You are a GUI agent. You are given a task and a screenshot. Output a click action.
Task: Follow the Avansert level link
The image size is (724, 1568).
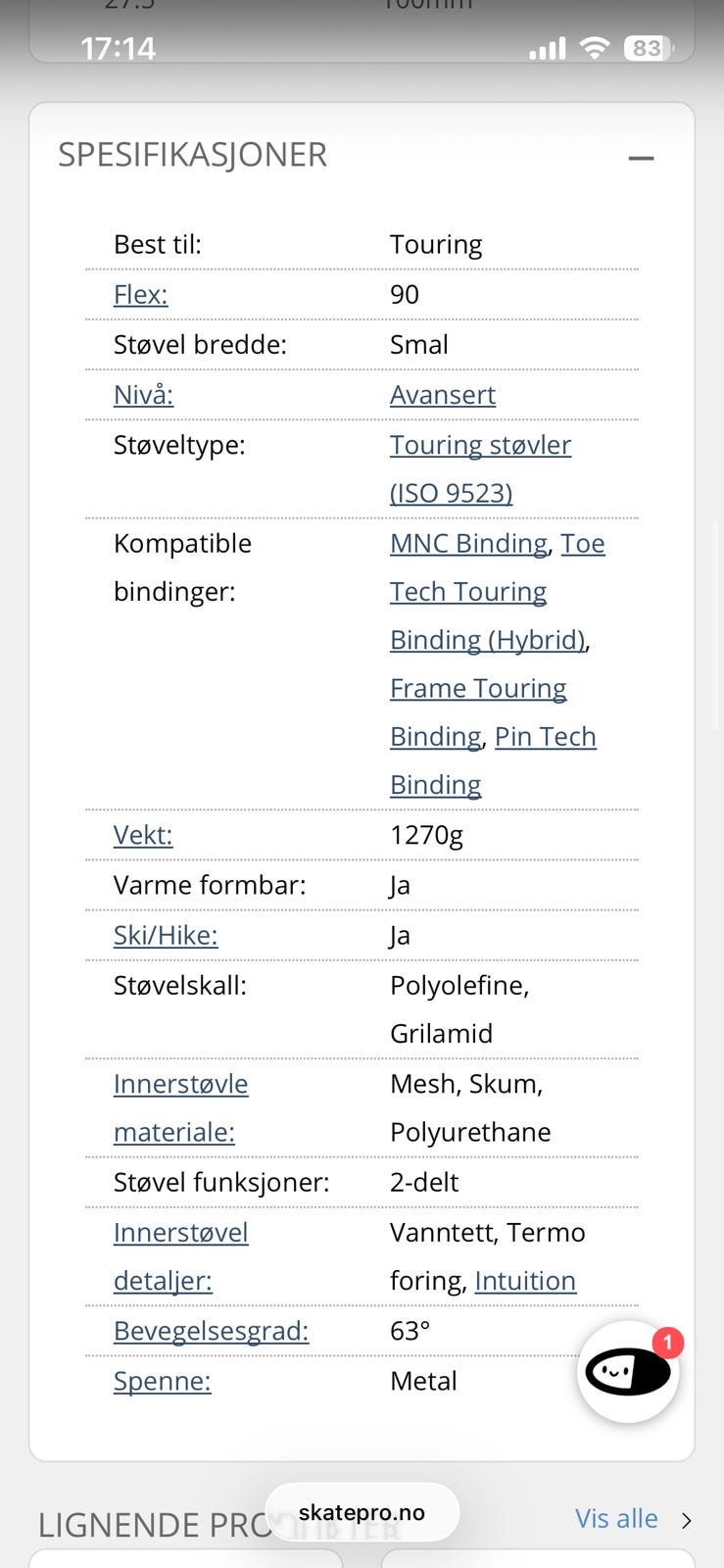coord(443,394)
